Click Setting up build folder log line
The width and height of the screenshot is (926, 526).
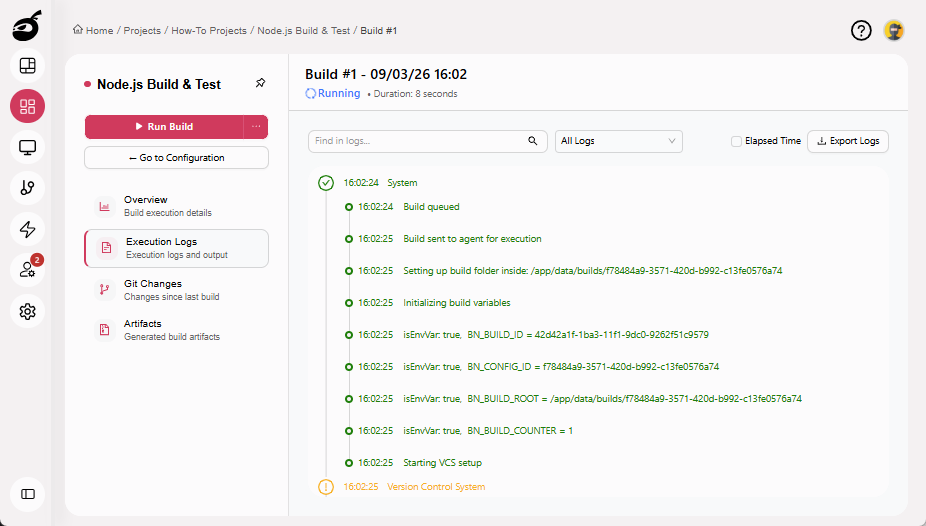pyautogui.click(x=592, y=270)
